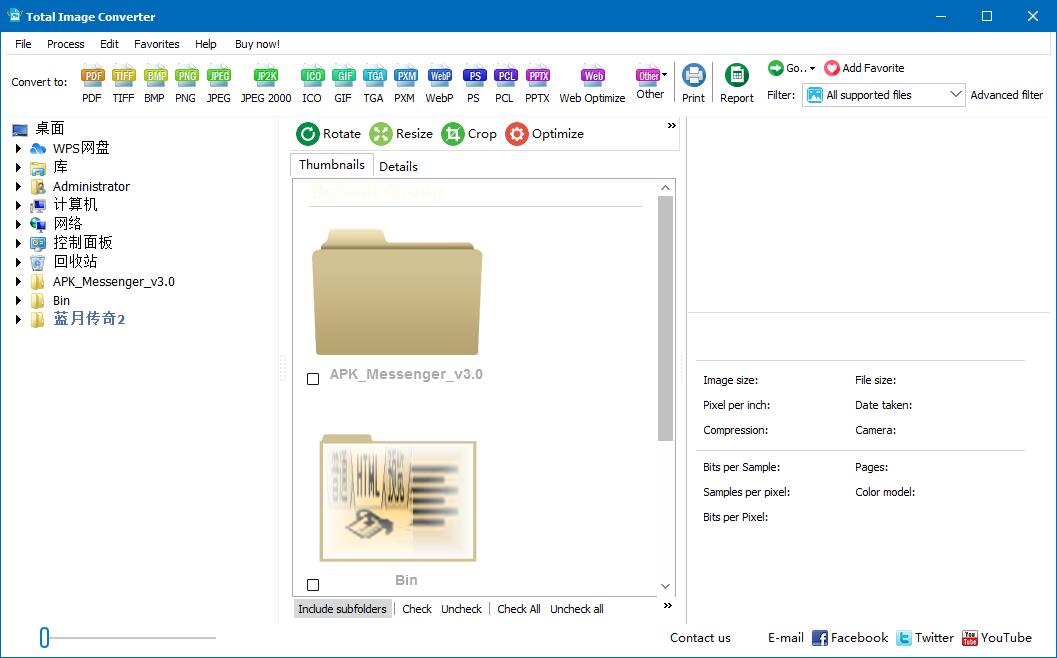Click thumbnail list scroll up arrow
The width and height of the screenshot is (1057, 658).
(665, 188)
